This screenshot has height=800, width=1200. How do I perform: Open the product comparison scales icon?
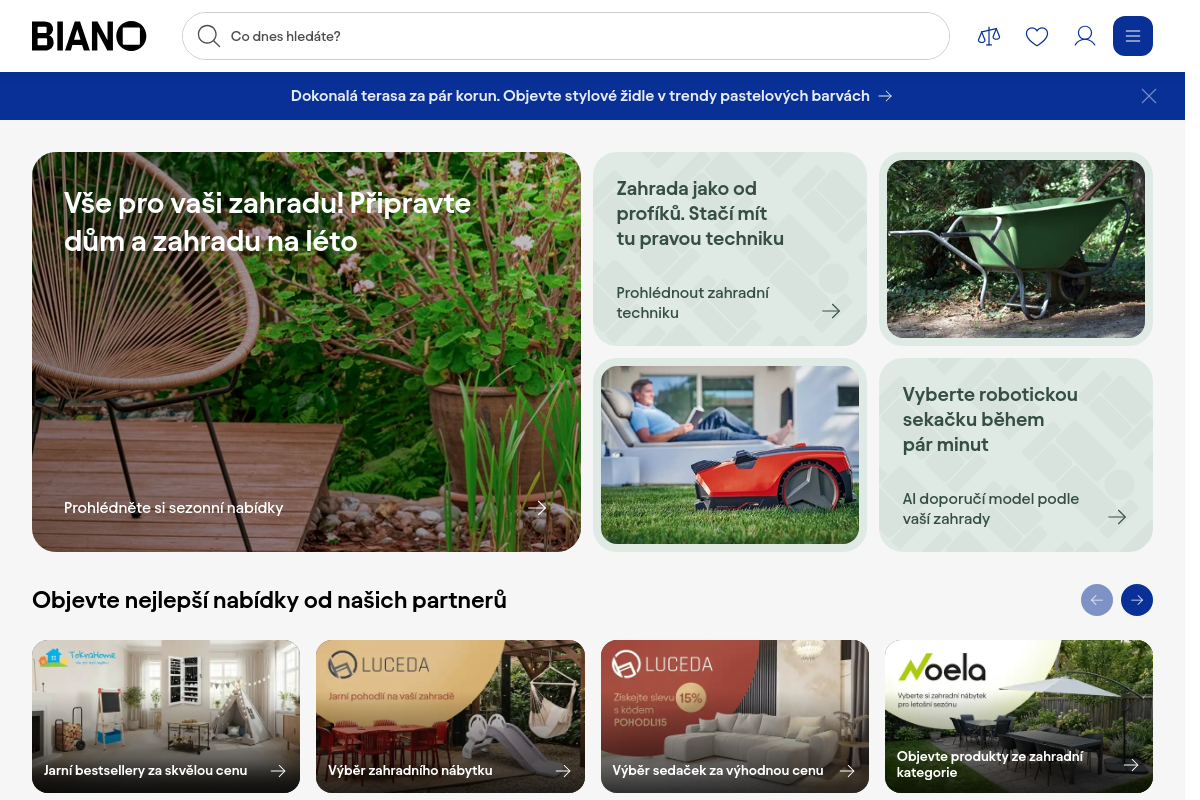988,36
